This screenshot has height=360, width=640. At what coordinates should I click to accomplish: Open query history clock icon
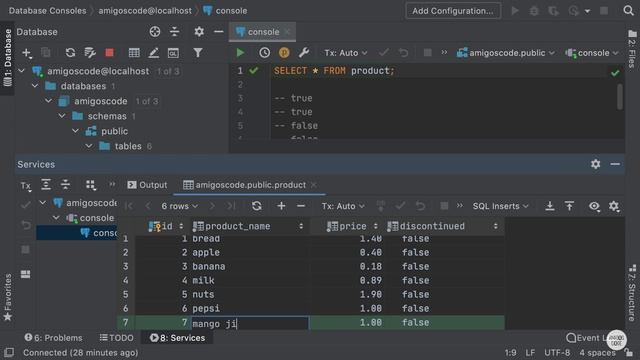click(264, 53)
